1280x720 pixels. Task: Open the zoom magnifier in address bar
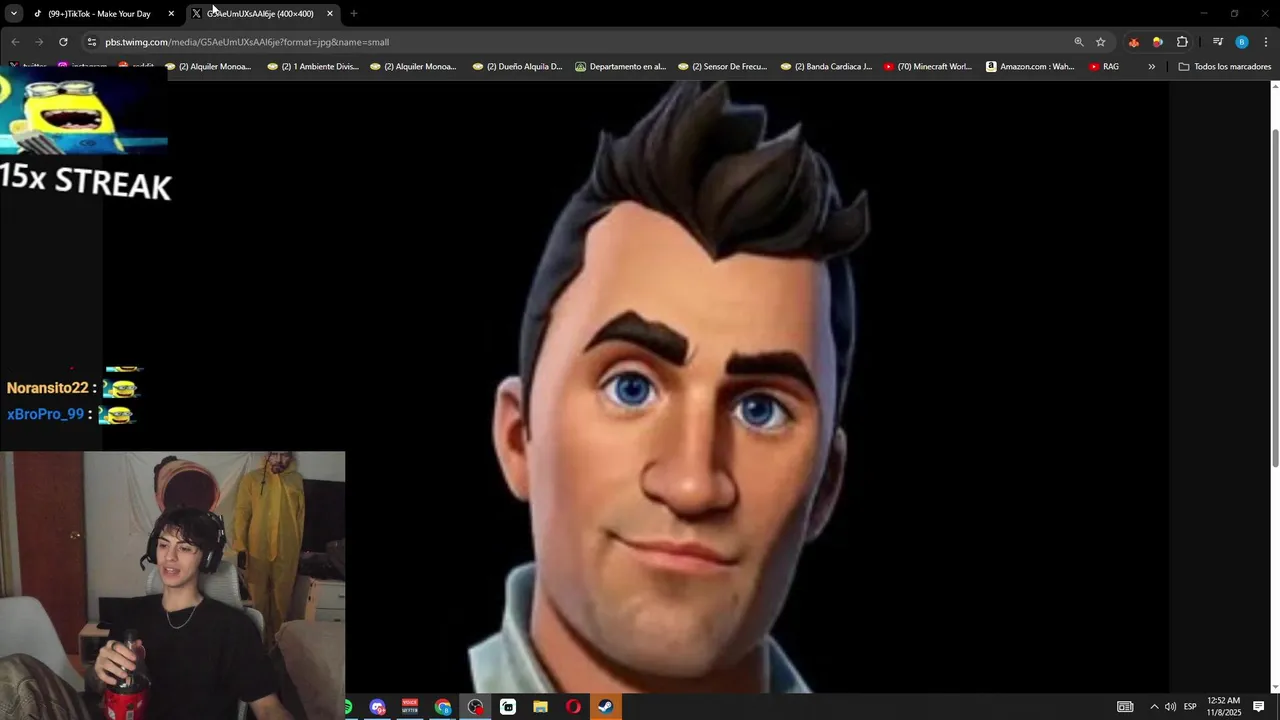(1079, 42)
